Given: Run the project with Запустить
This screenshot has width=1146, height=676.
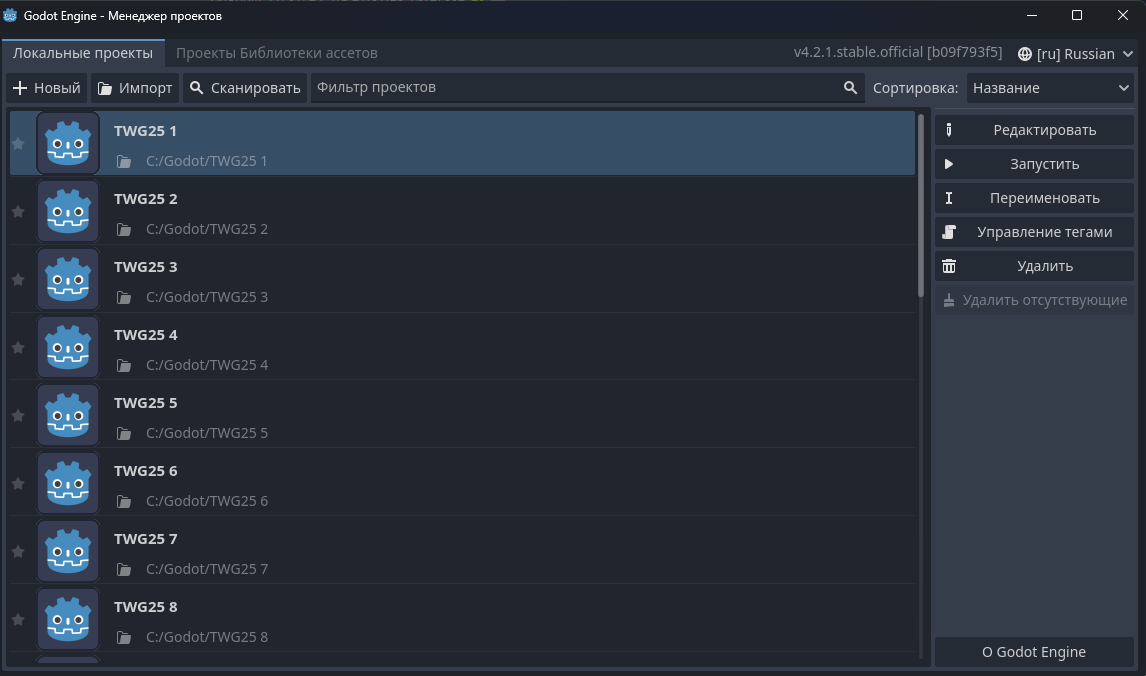Looking at the screenshot, I should pyautogui.click(x=1034, y=164).
